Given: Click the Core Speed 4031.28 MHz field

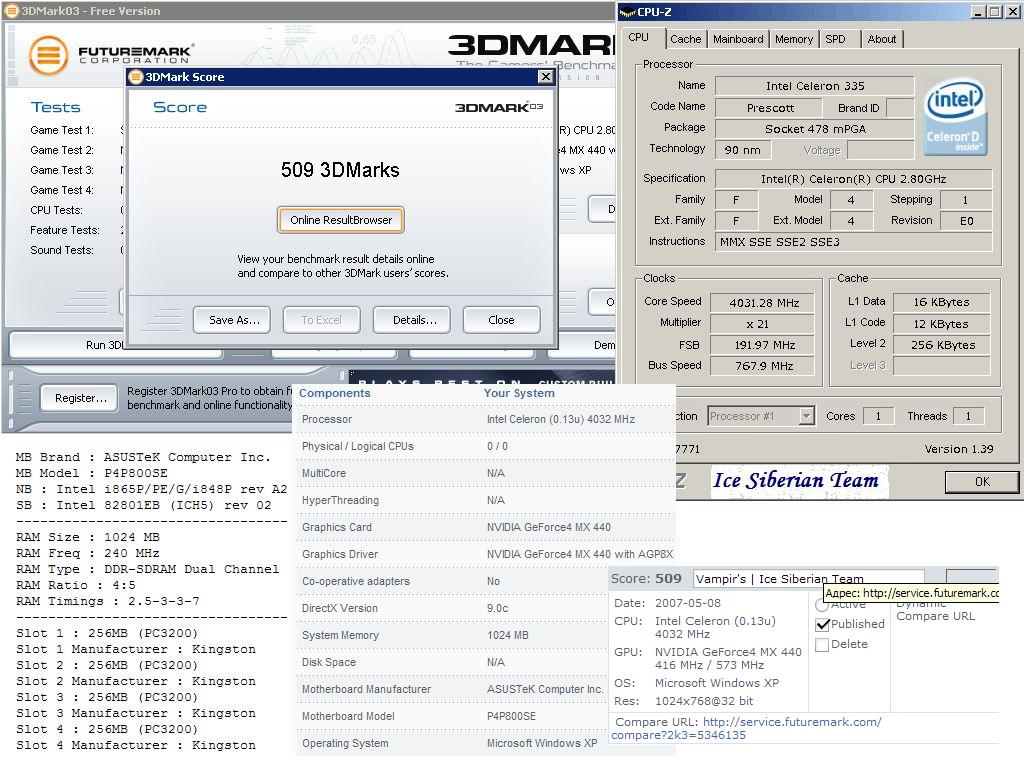Looking at the screenshot, I should 763,303.
